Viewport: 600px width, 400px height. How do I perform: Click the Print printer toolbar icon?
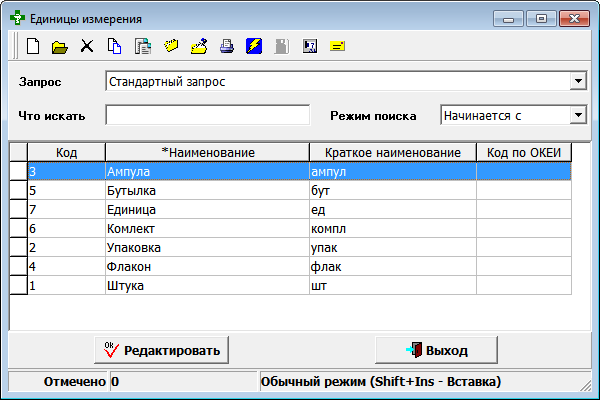[227, 46]
